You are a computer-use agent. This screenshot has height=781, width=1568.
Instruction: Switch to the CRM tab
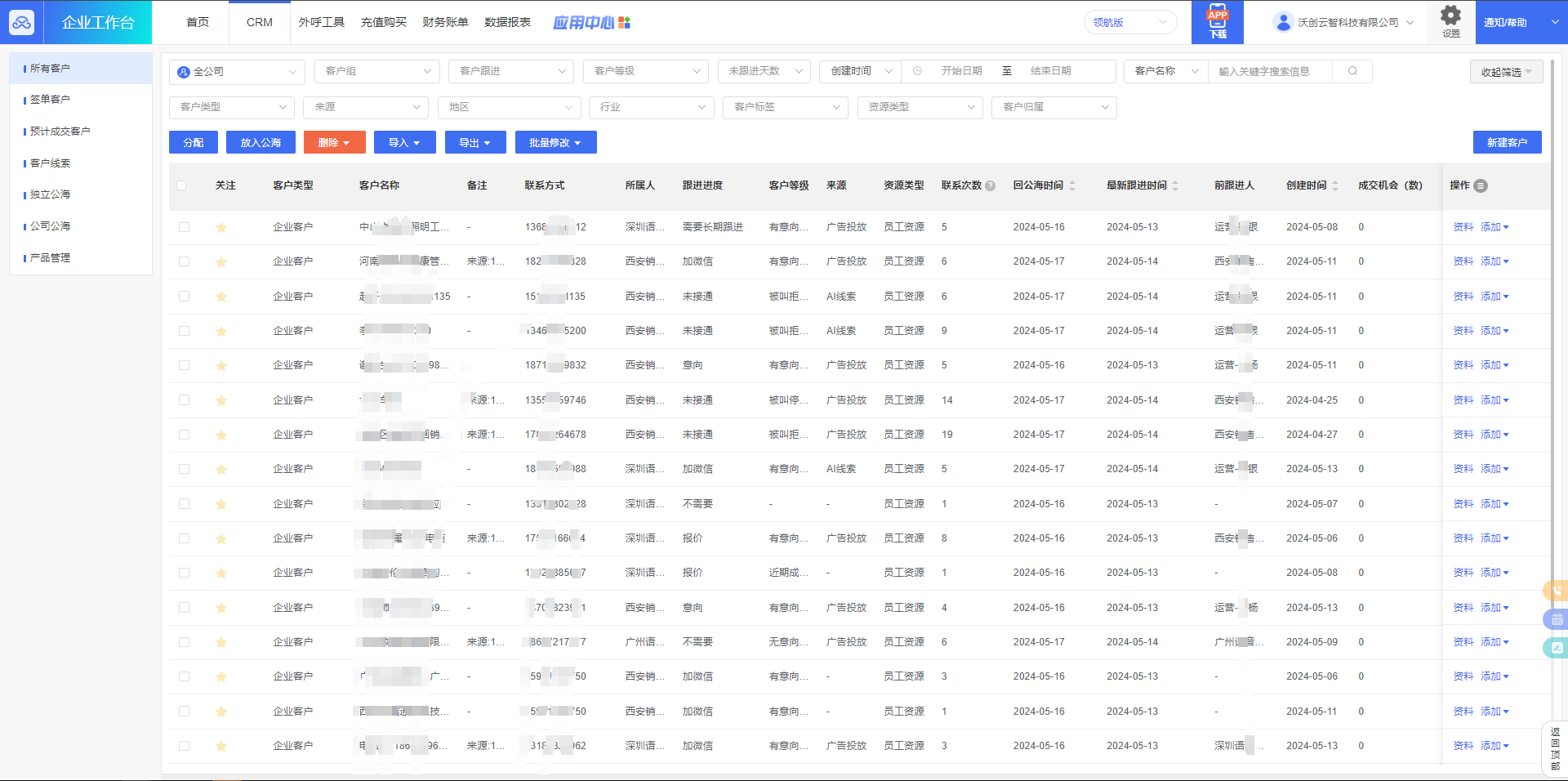(x=260, y=22)
